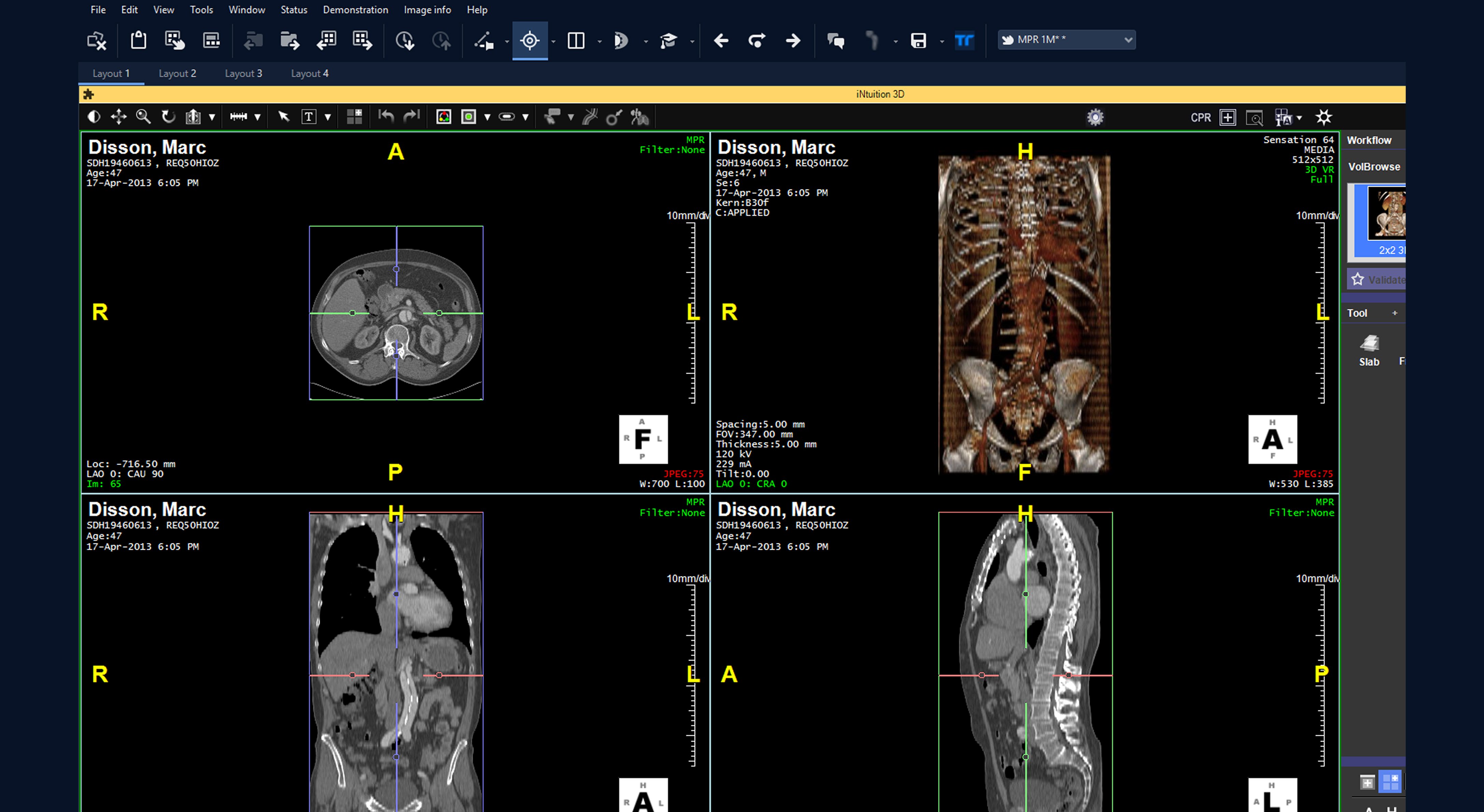Open the layout split view dropdown
Image resolution: width=1484 pixels, height=812 pixels.
click(599, 41)
